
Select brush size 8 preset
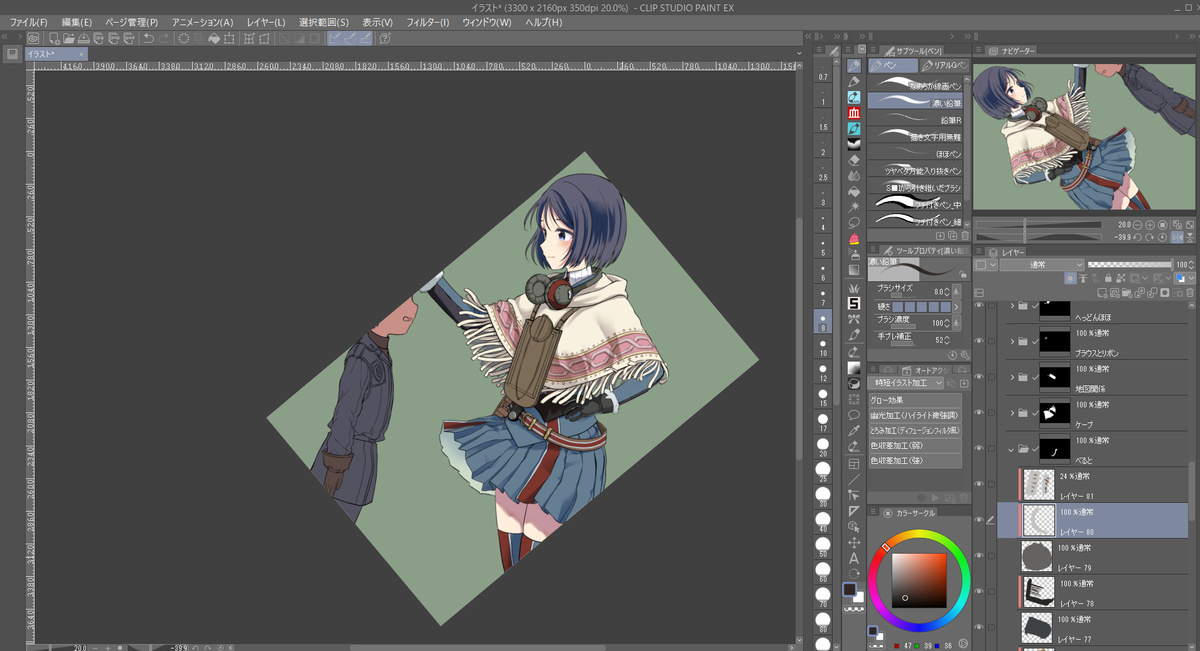point(823,320)
